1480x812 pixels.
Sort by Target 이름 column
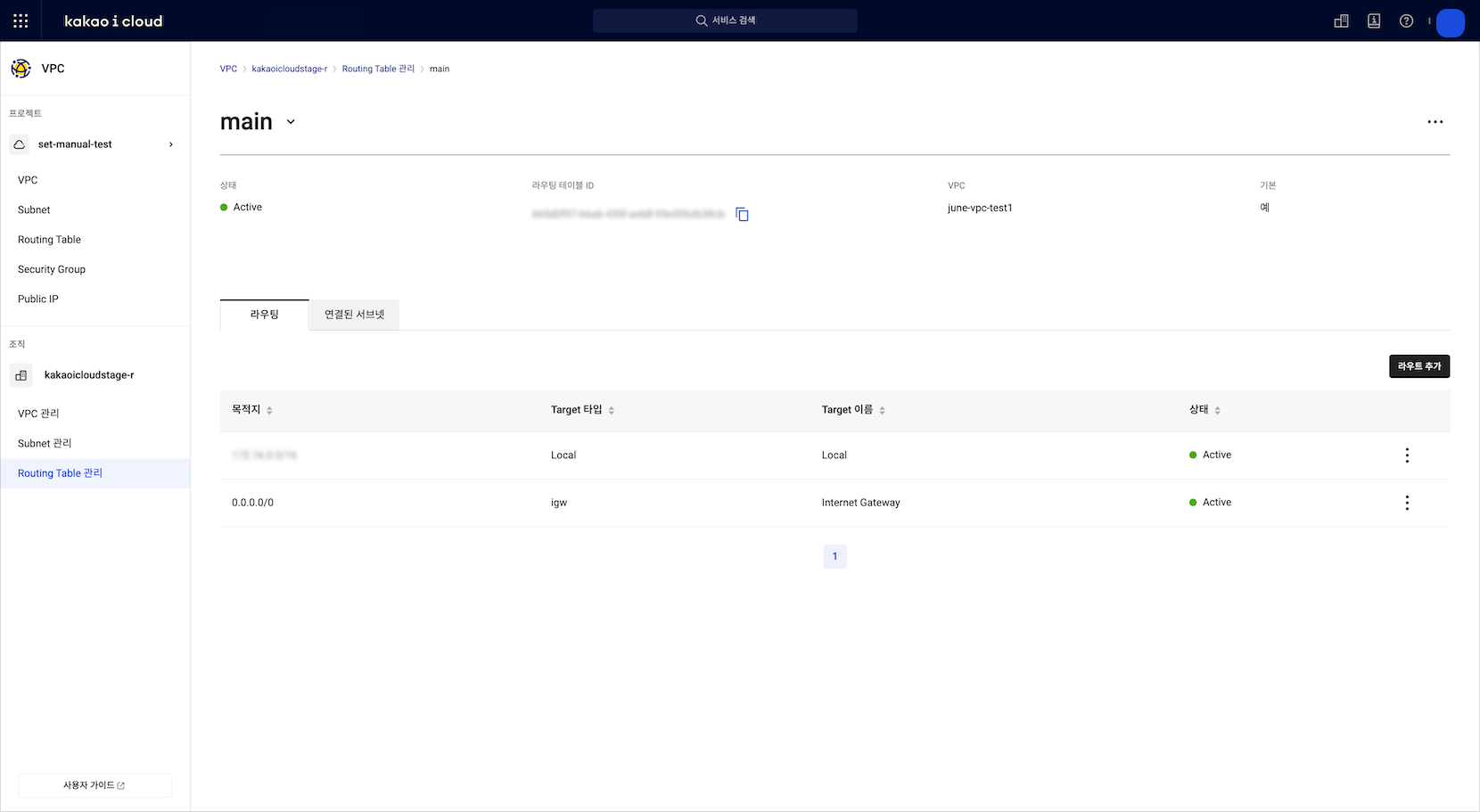click(882, 410)
